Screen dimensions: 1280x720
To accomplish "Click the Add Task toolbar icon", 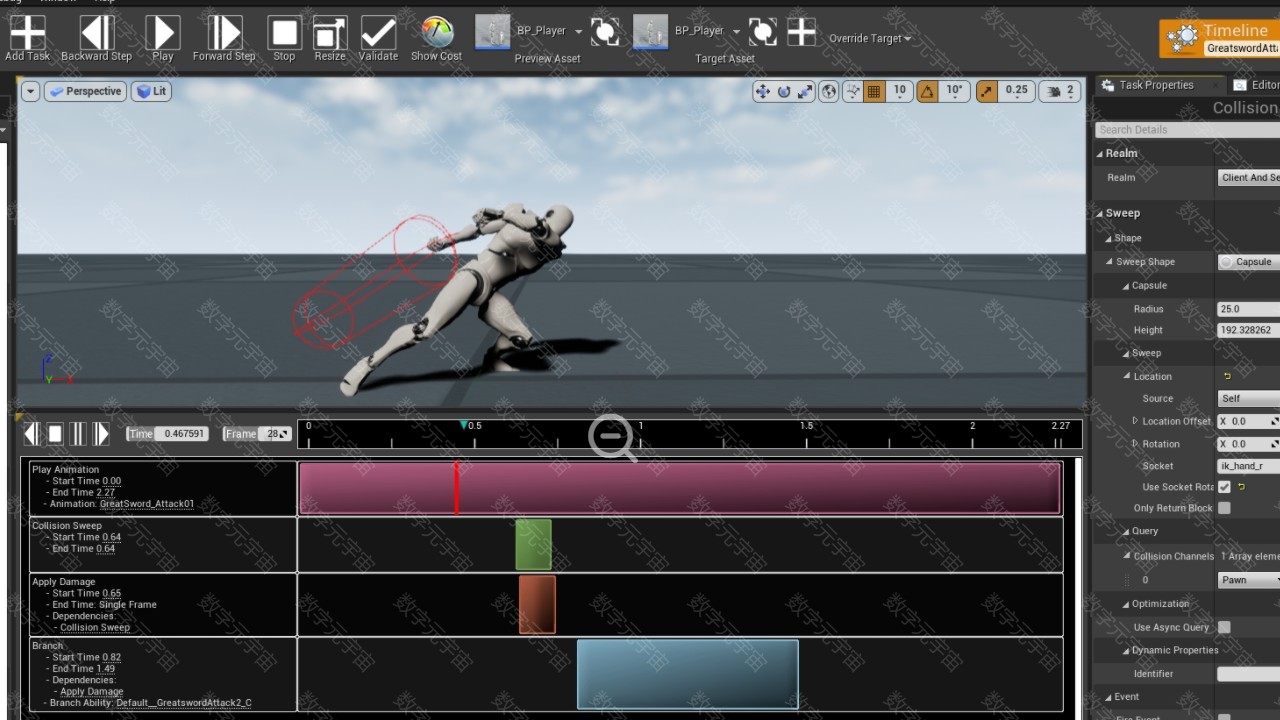I will (27, 36).
